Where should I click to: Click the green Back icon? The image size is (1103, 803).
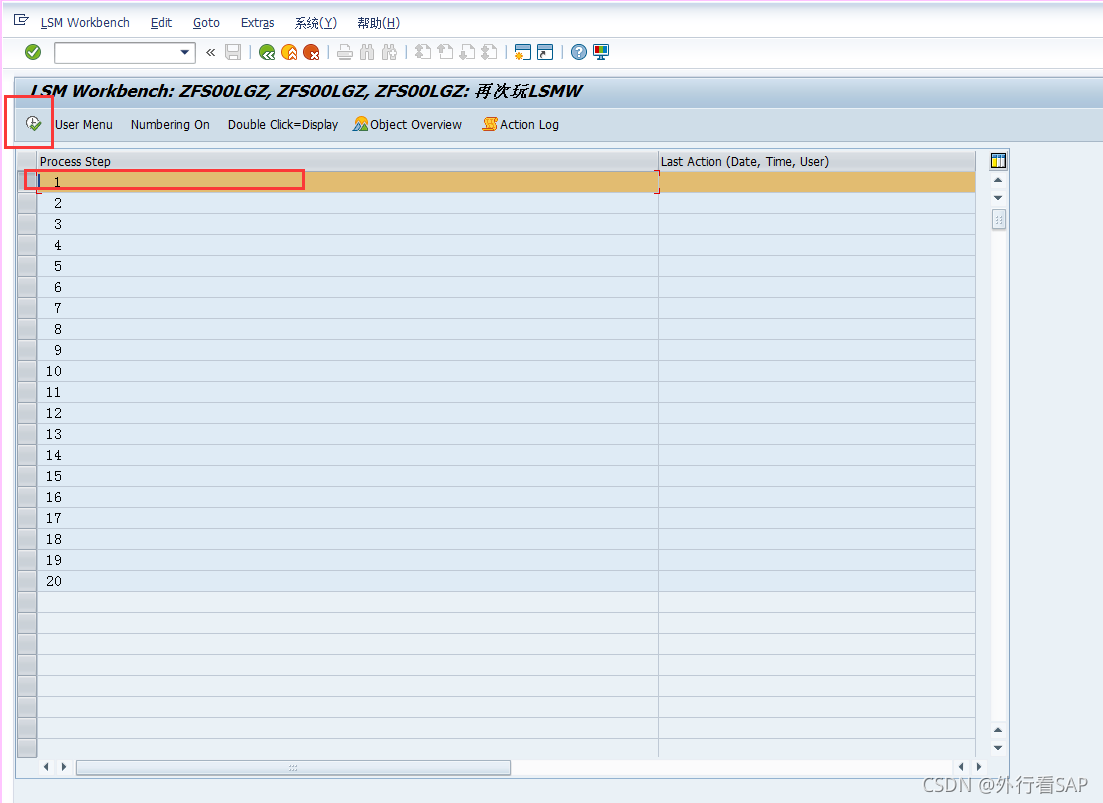267,52
